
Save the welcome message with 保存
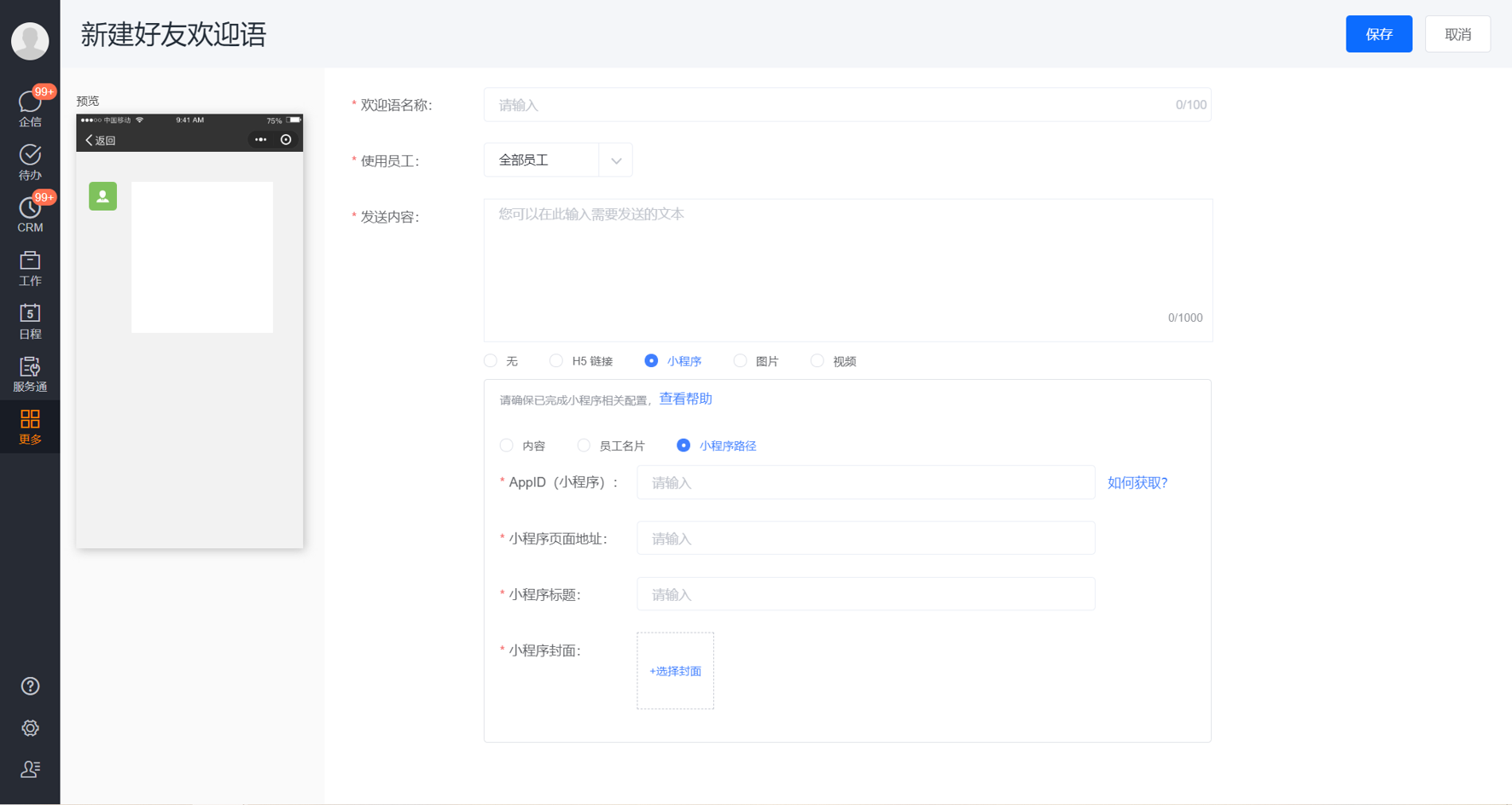[x=1379, y=34]
